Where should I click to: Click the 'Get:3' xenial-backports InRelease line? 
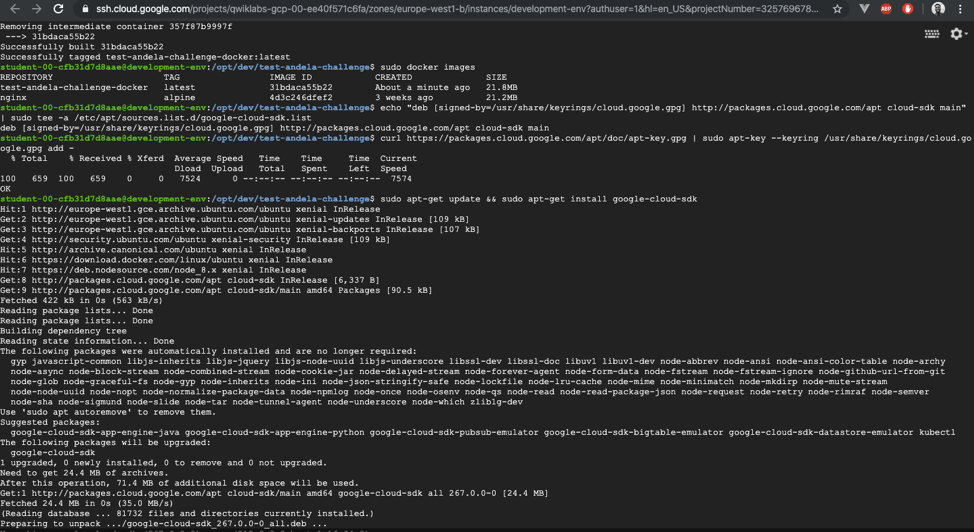(240, 229)
